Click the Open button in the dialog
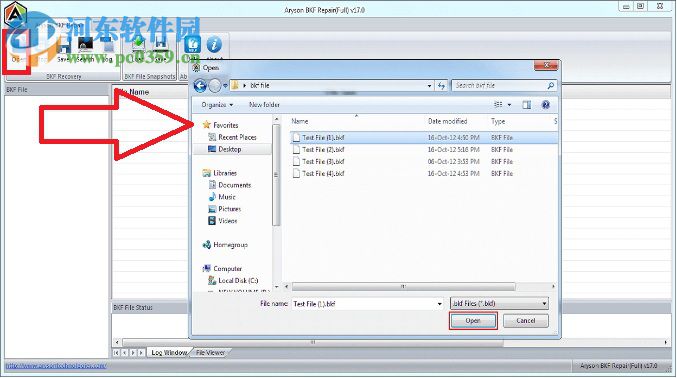677x378 pixels. tap(473, 321)
